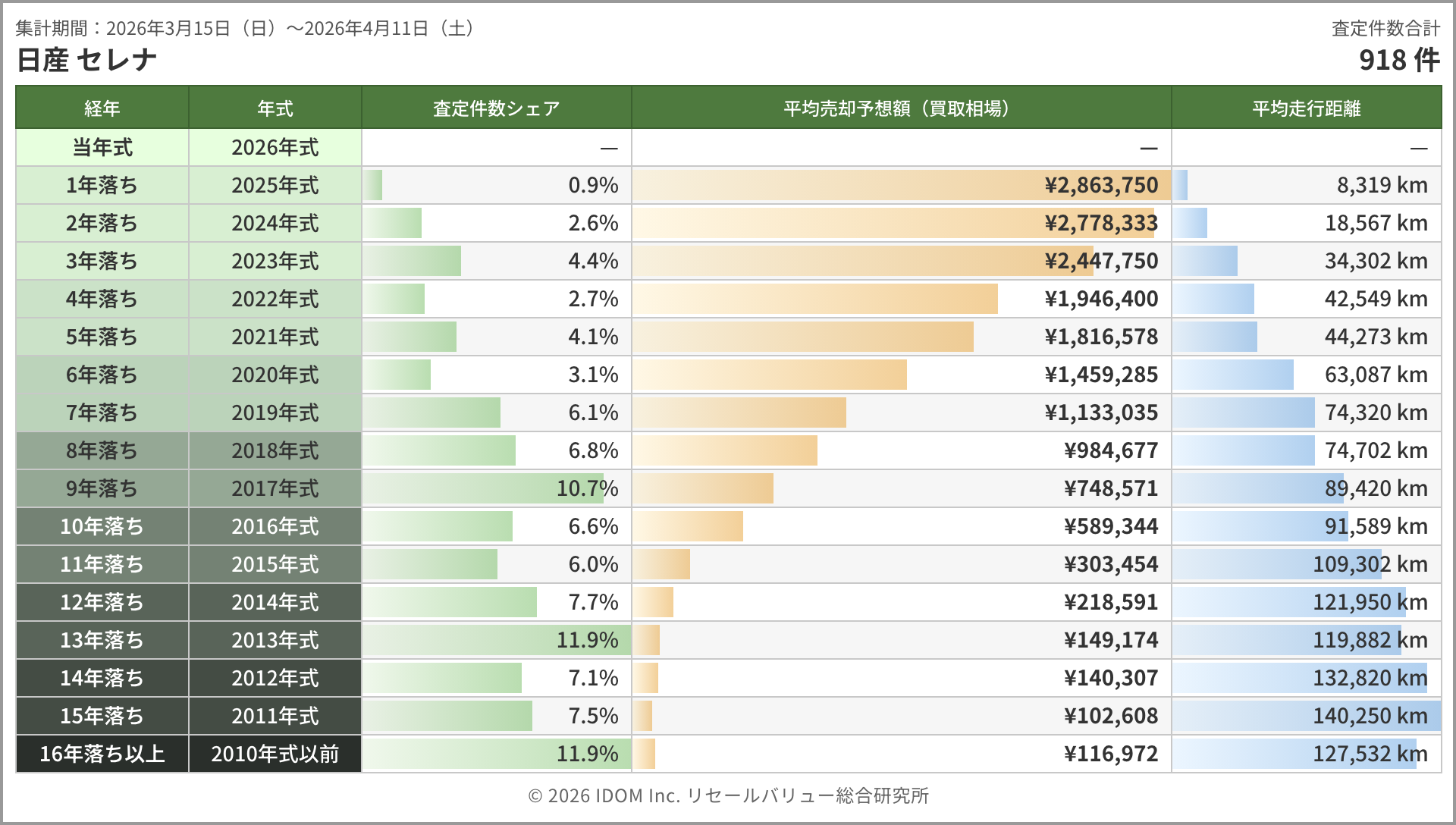1456x825 pixels.
Task: Click the 日産 セレナ title
Action: [86, 60]
